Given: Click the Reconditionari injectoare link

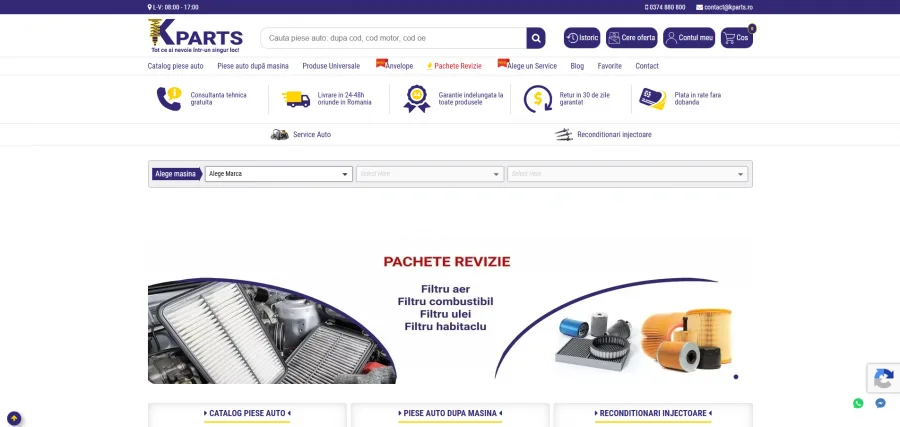Looking at the screenshot, I should tap(614, 135).
